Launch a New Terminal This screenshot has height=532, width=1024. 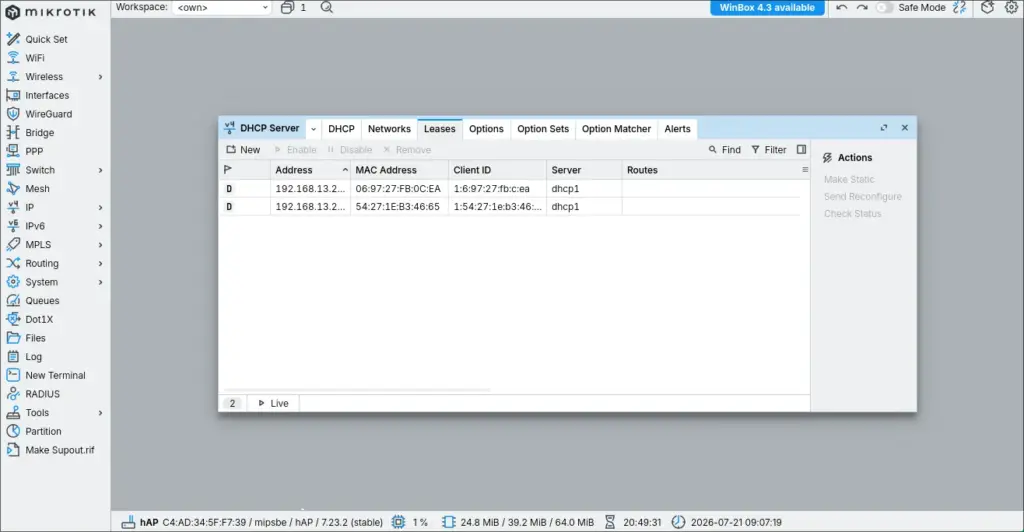click(46, 375)
